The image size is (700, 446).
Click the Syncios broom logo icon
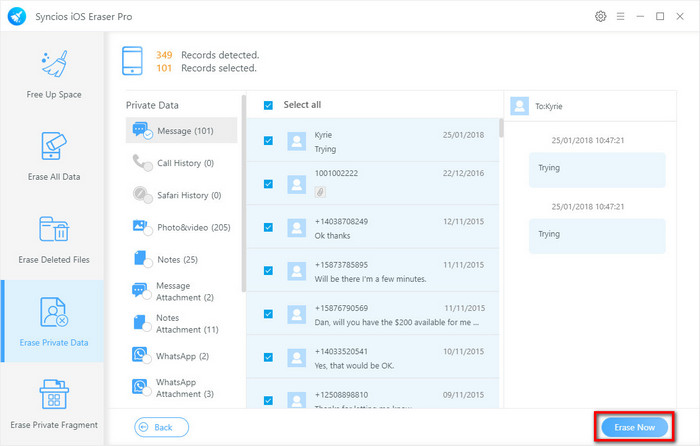click(x=17, y=17)
